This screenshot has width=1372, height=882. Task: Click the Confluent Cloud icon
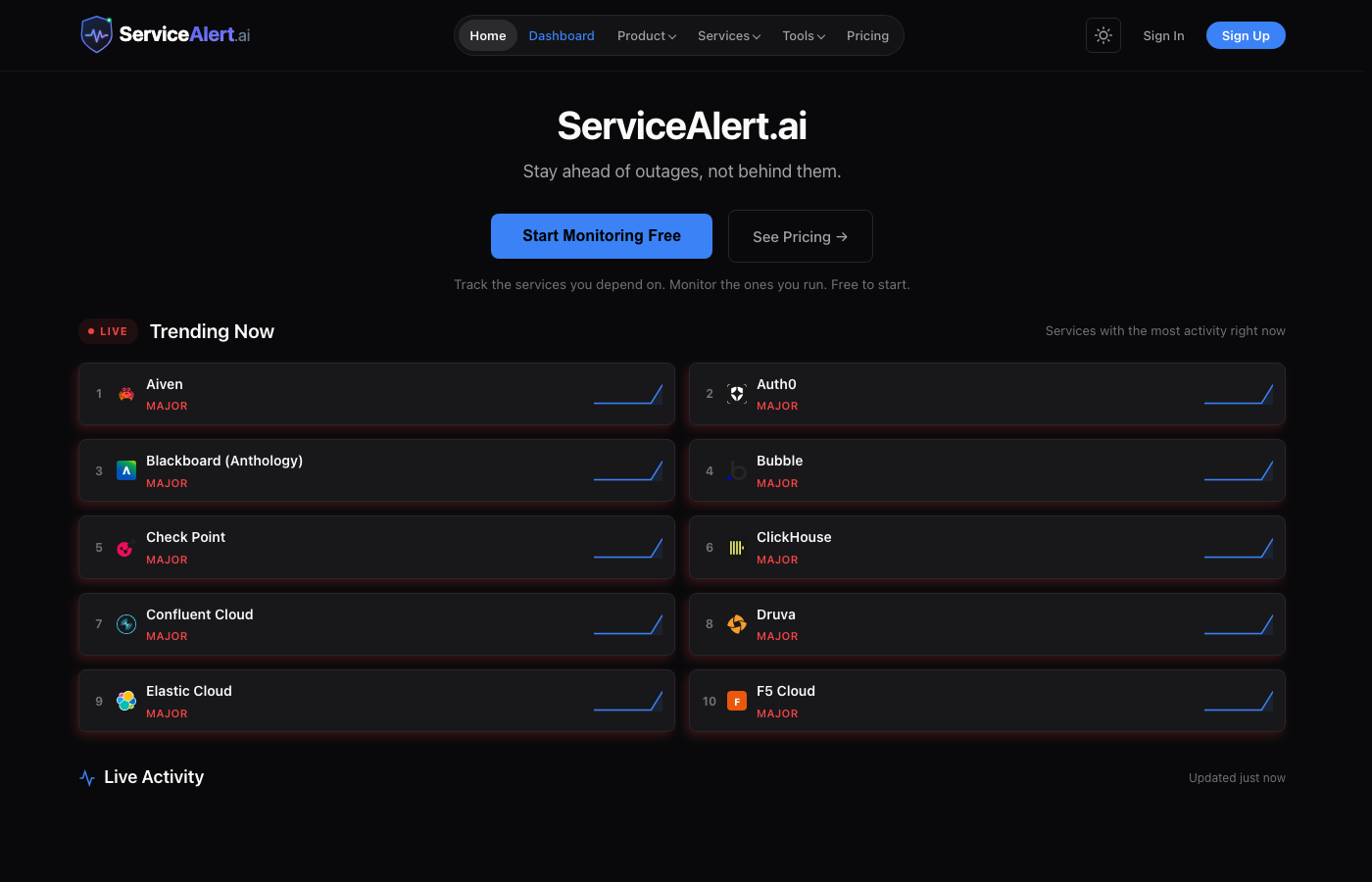(x=125, y=624)
